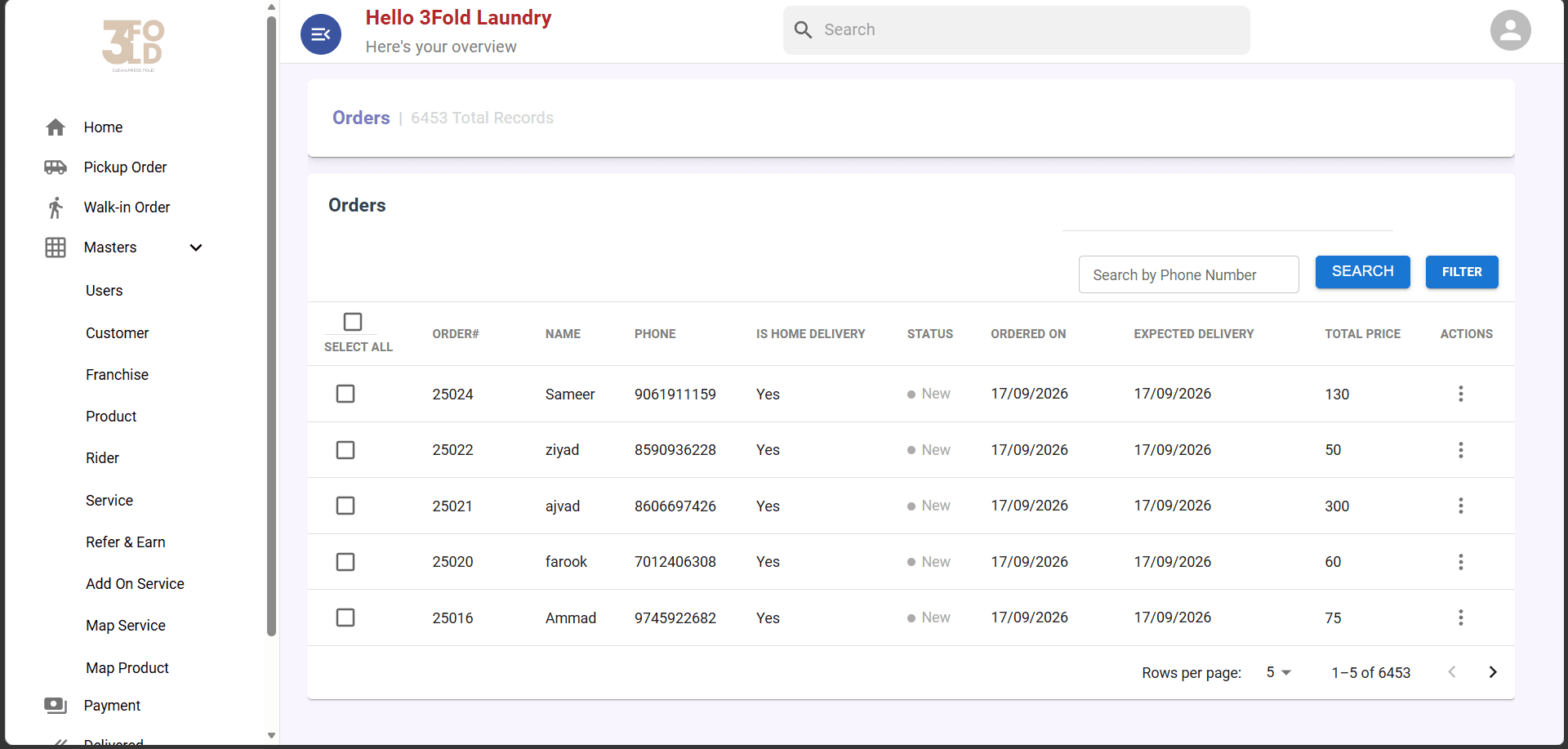
Task: Open Home in the sidebar
Action: coord(103,127)
